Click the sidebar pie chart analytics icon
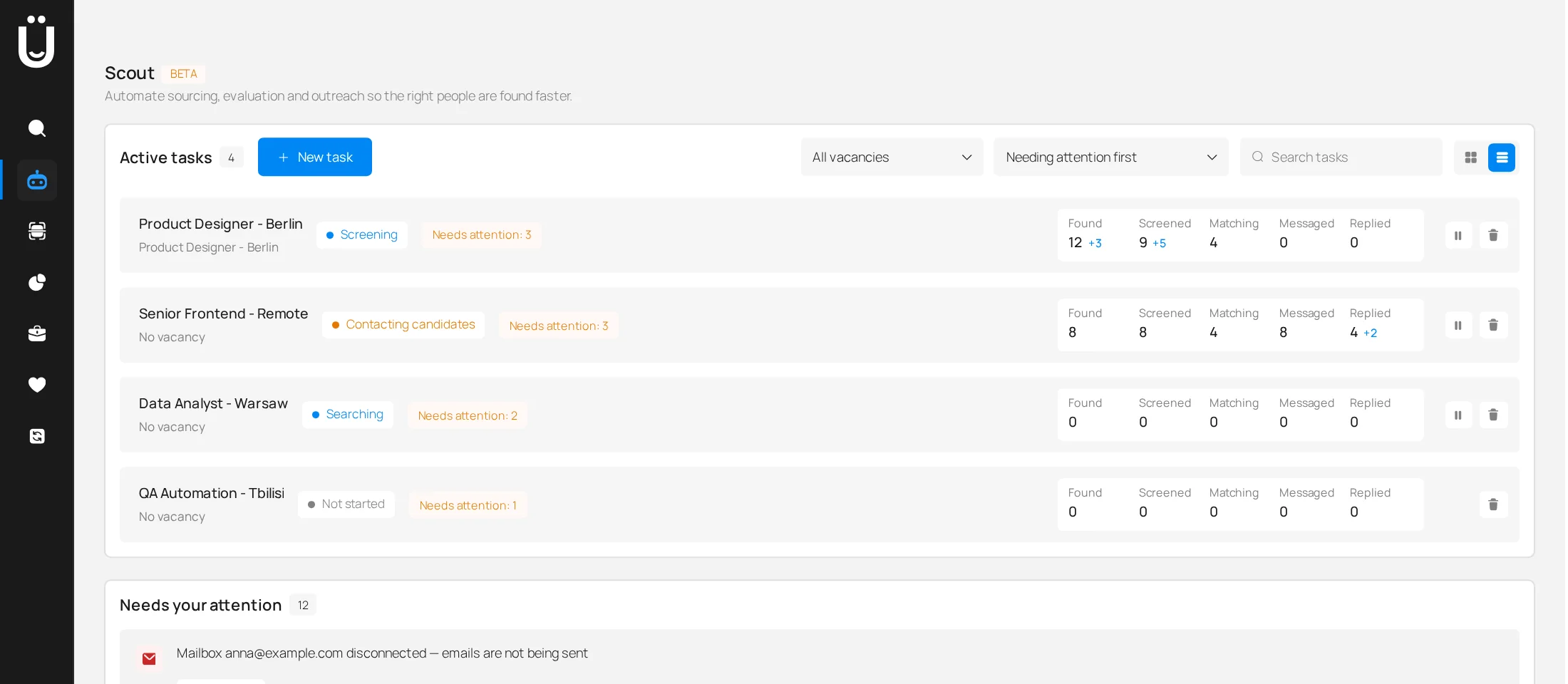The width and height of the screenshot is (1568, 684). pyautogui.click(x=37, y=283)
